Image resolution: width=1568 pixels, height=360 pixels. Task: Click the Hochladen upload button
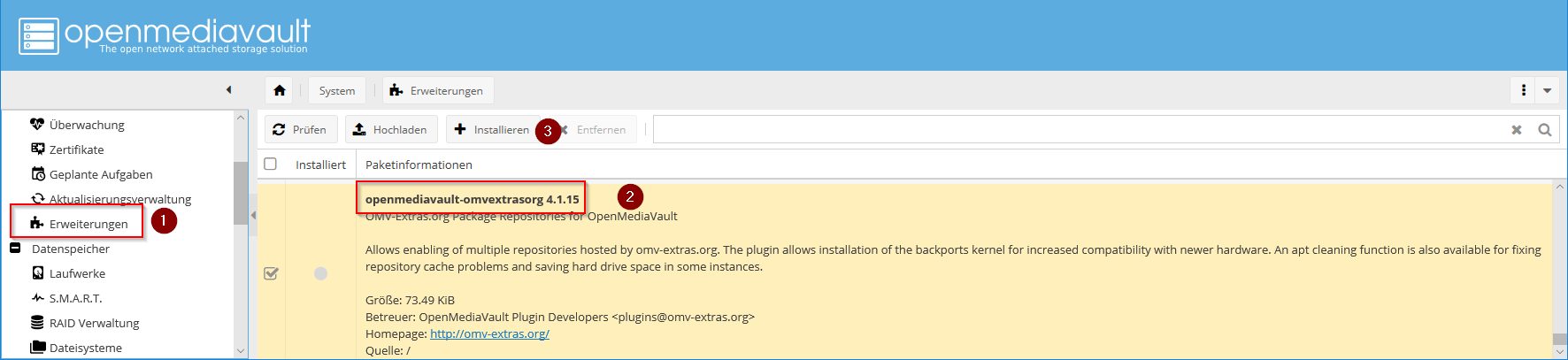pos(389,130)
